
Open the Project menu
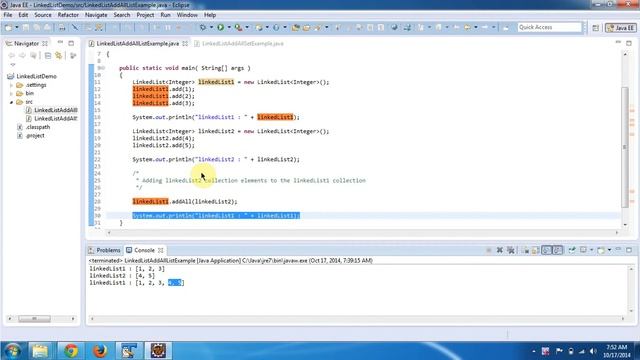145,15
